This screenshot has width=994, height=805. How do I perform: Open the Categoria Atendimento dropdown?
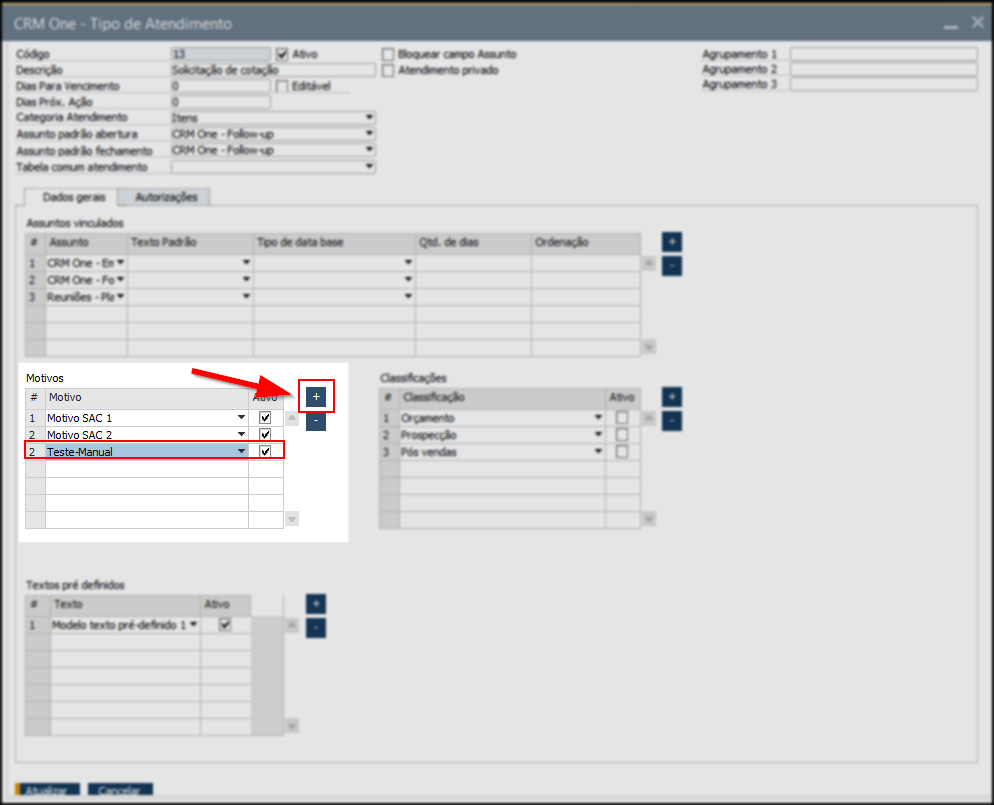(x=369, y=118)
